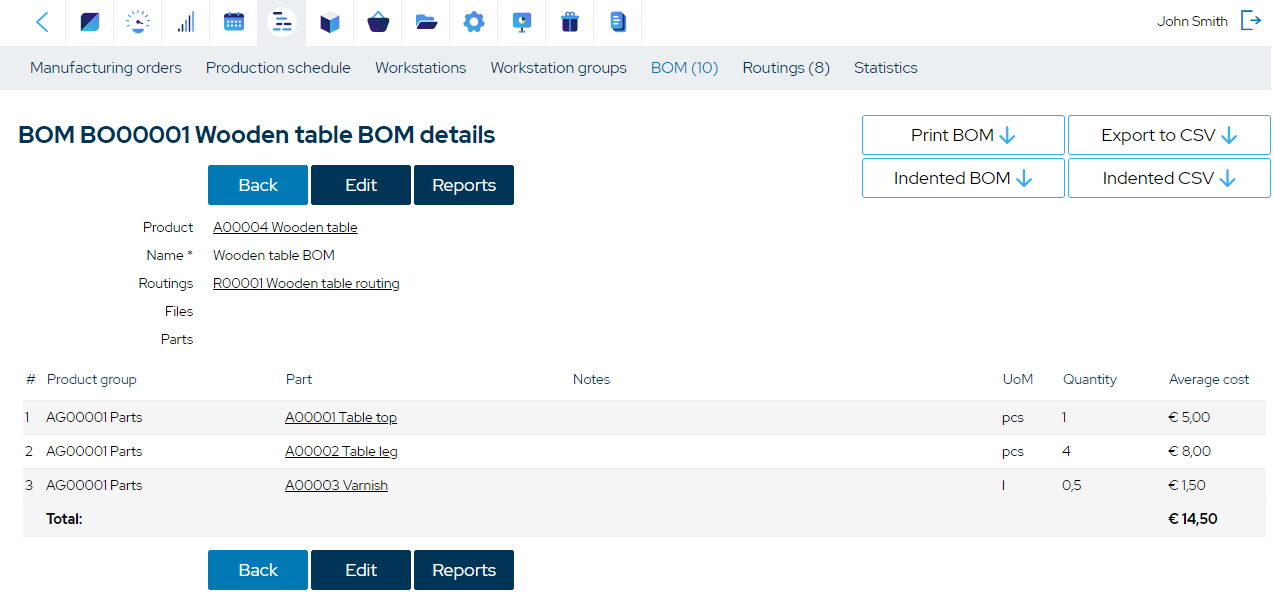Open the gear settings icon

tap(474, 22)
